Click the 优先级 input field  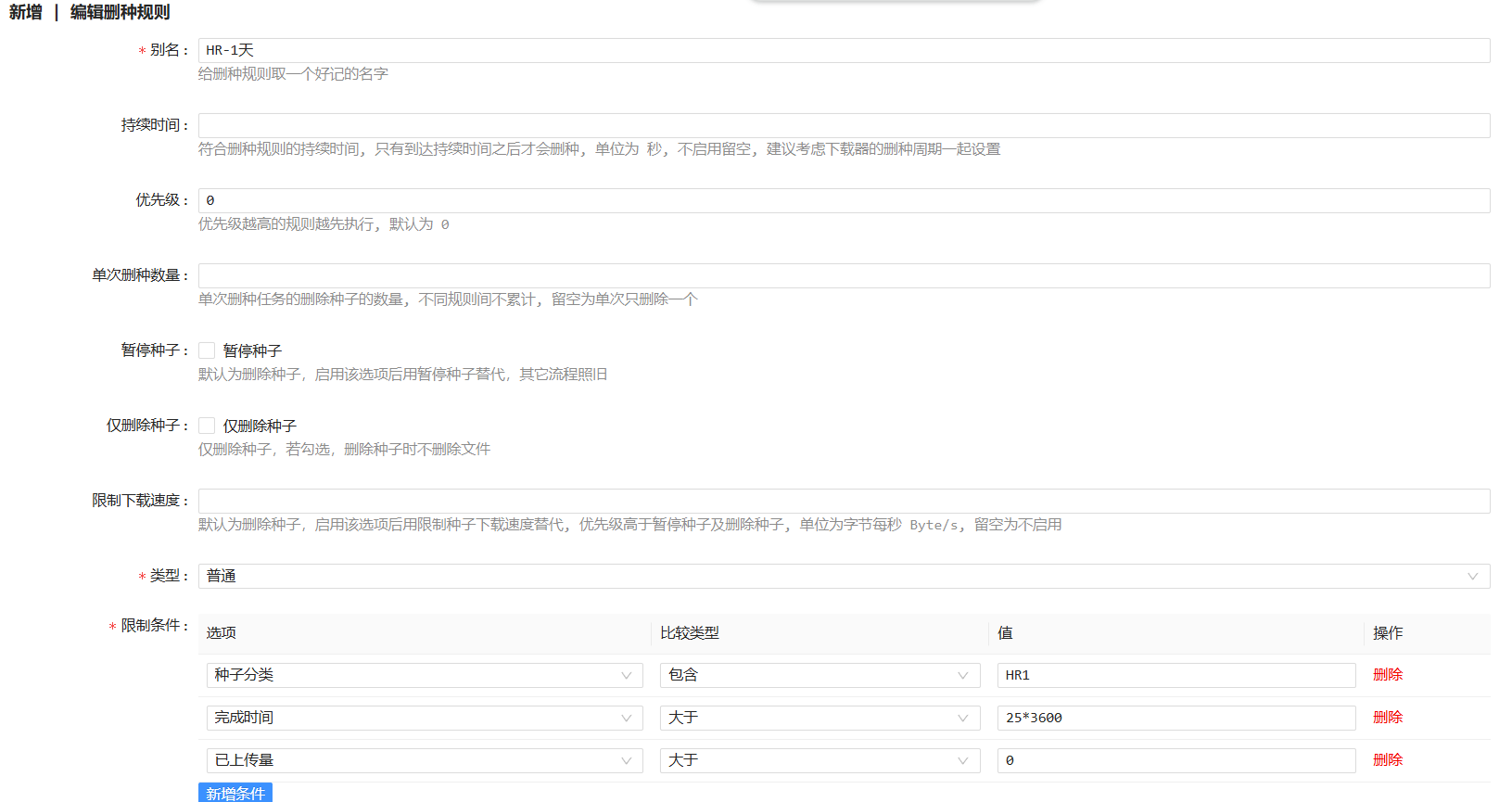(844, 200)
